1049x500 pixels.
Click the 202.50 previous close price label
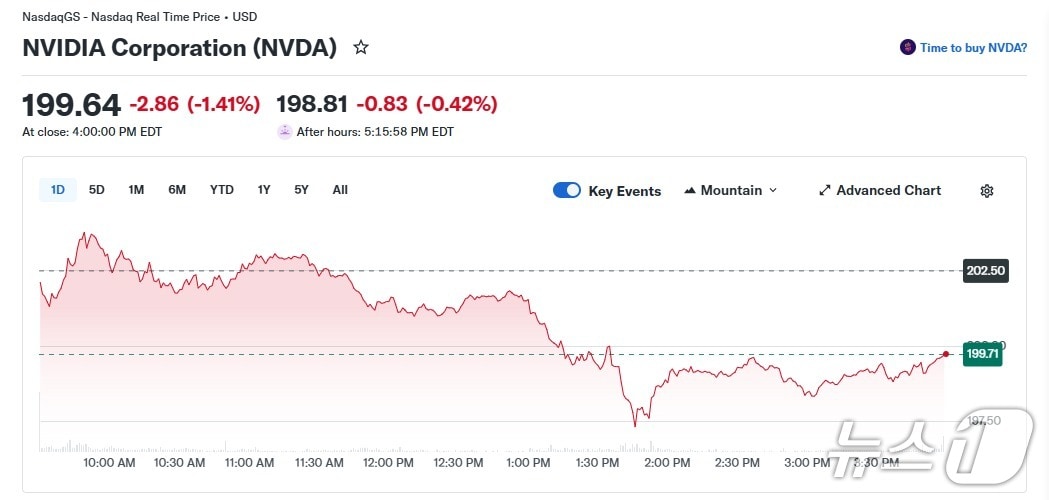985,270
